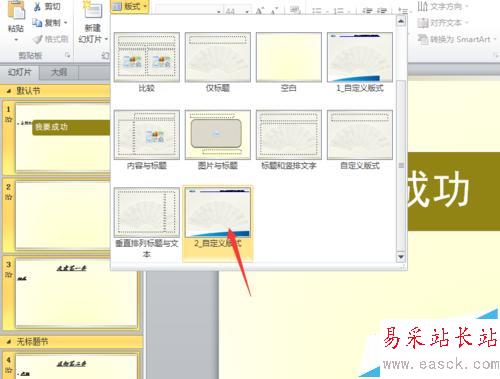Choose the 自定义版式 layout
Screen dimensions: 500x379
pos(360,140)
